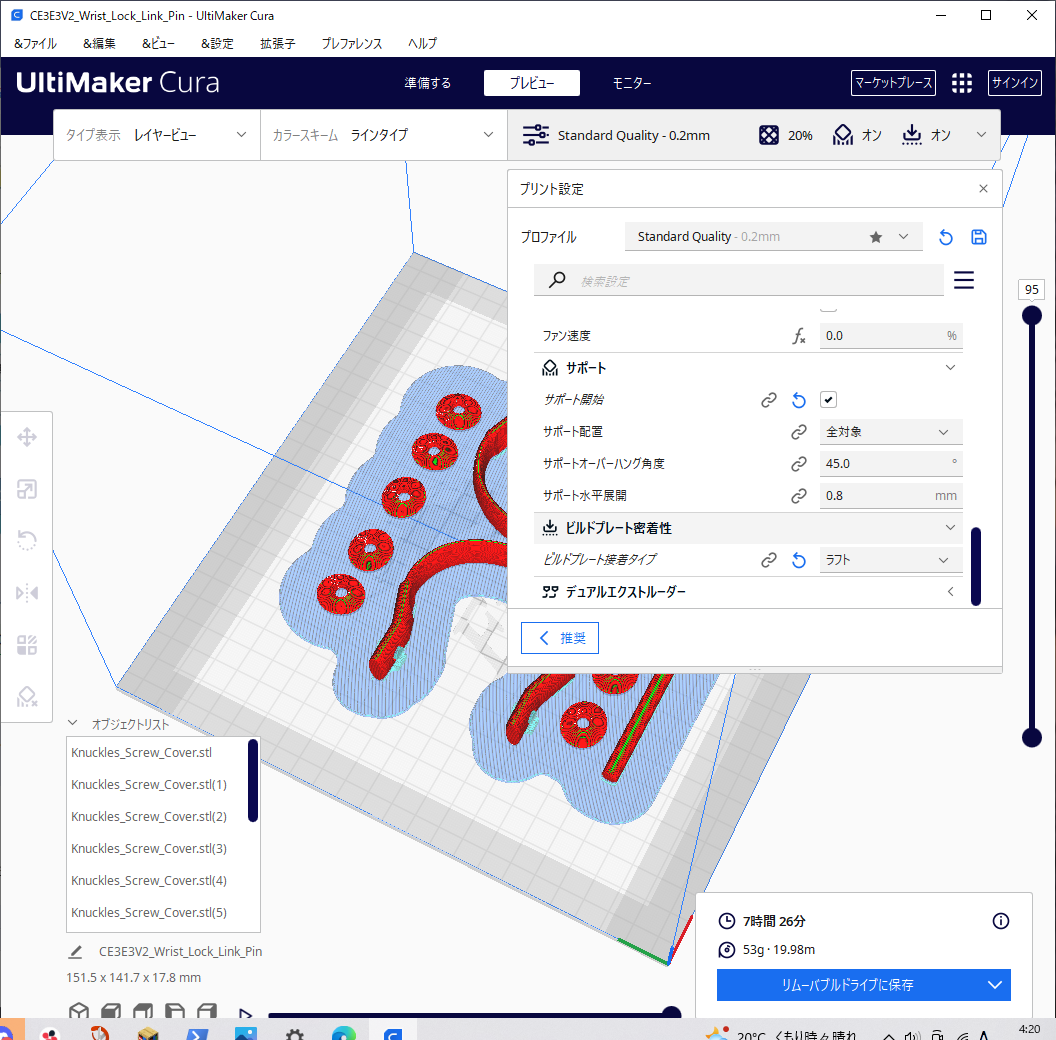Image resolution: width=1056 pixels, height=1040 pixels.
Task: Select the Mirror tool icon
Action: point(27,593)
